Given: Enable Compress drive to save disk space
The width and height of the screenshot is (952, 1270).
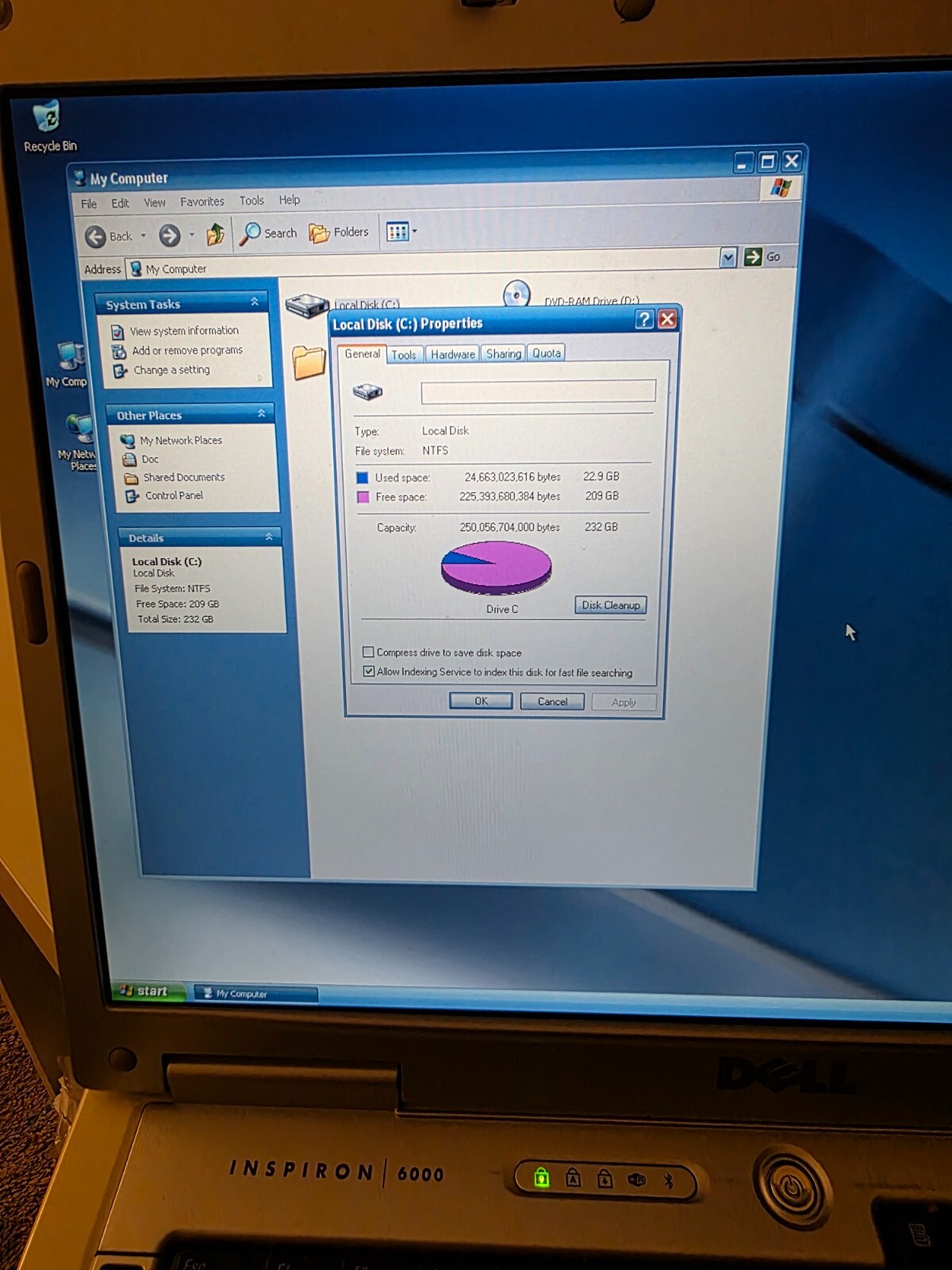Looking at the screenshot, I should (368, 652).
